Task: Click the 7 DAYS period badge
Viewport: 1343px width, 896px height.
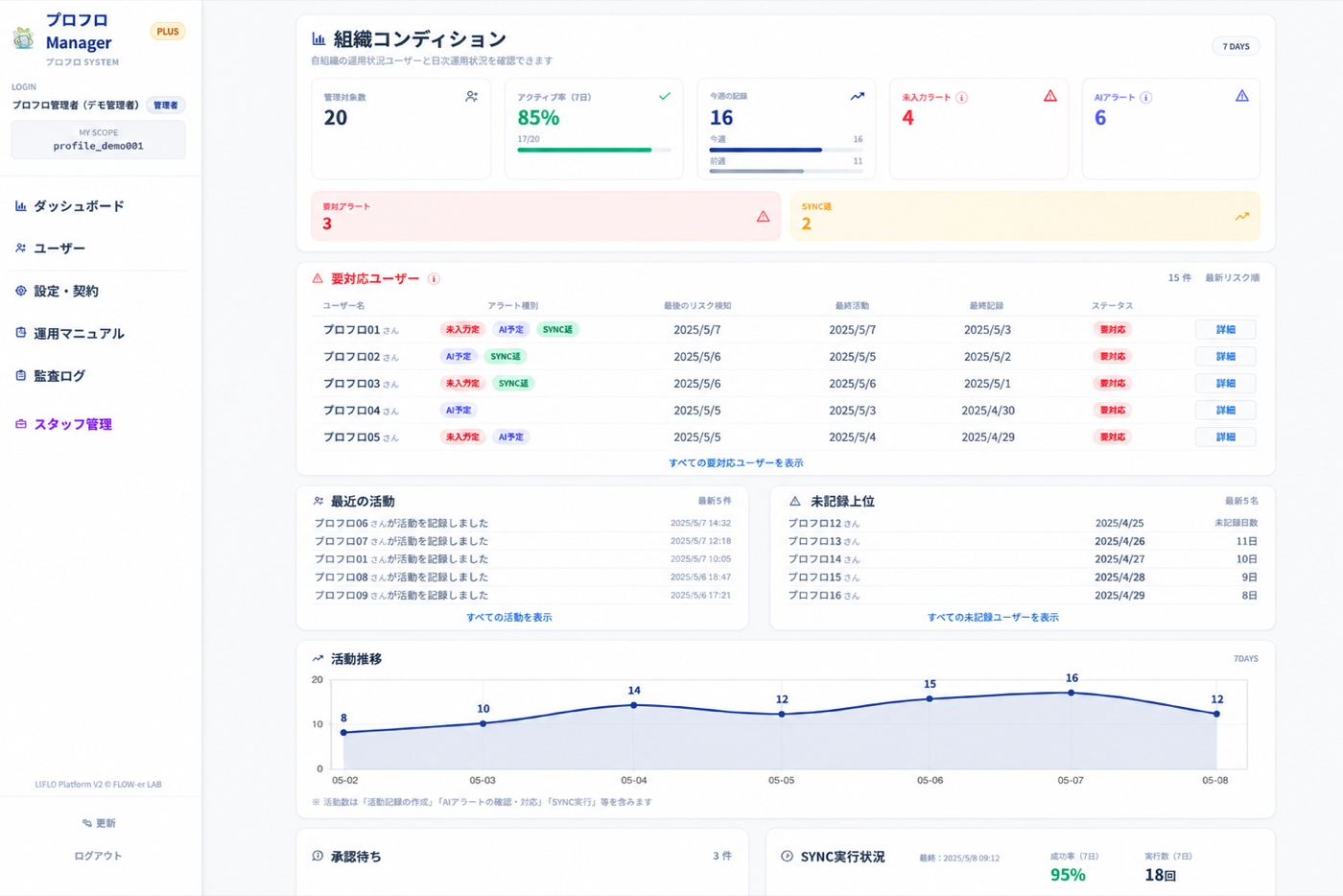Action: (1236, 46)
